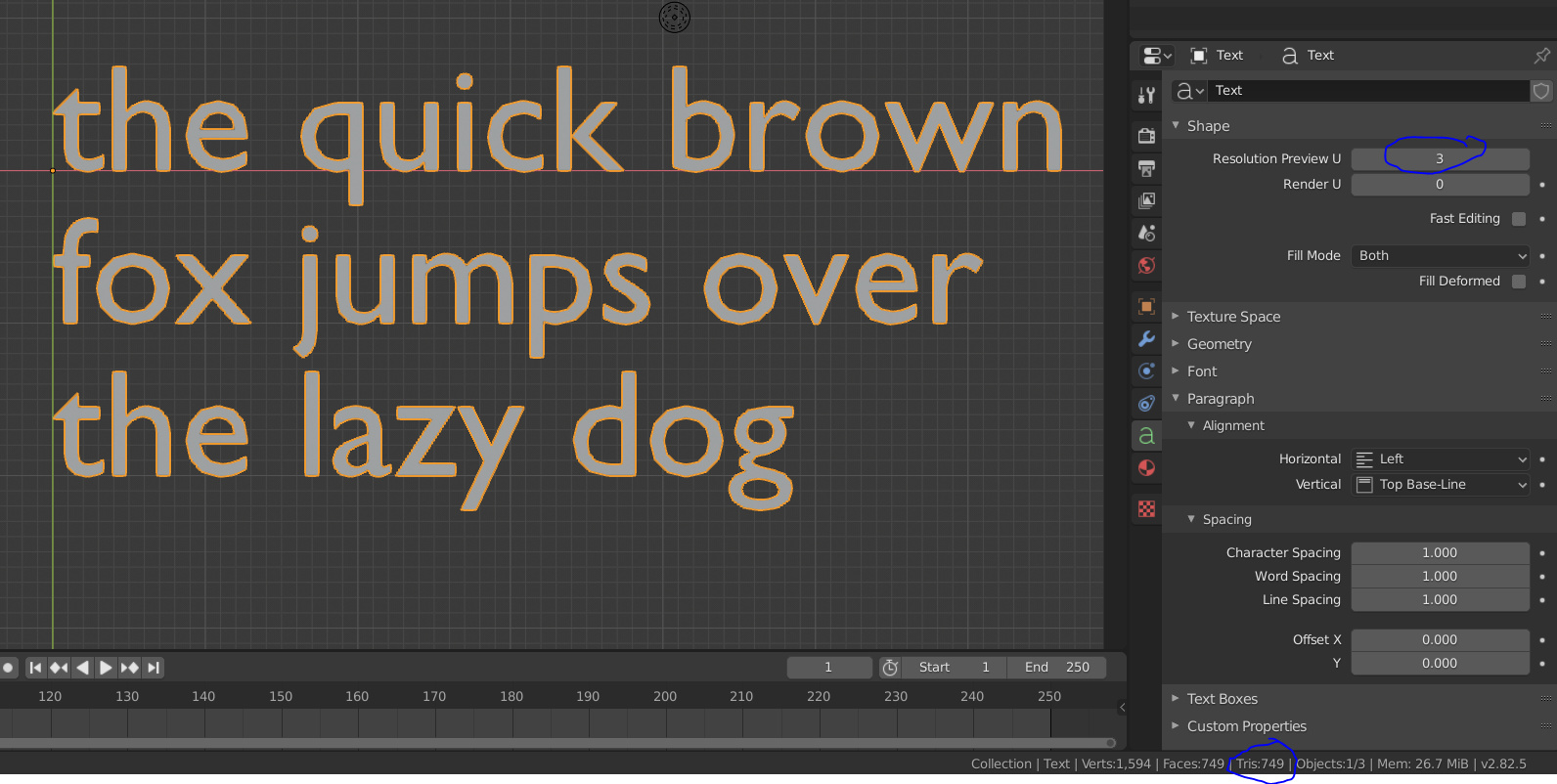Viewport: 1557px width, 784px height.
Task: Open the editor type dropdown in properties header
Action: coord(1157,56)
